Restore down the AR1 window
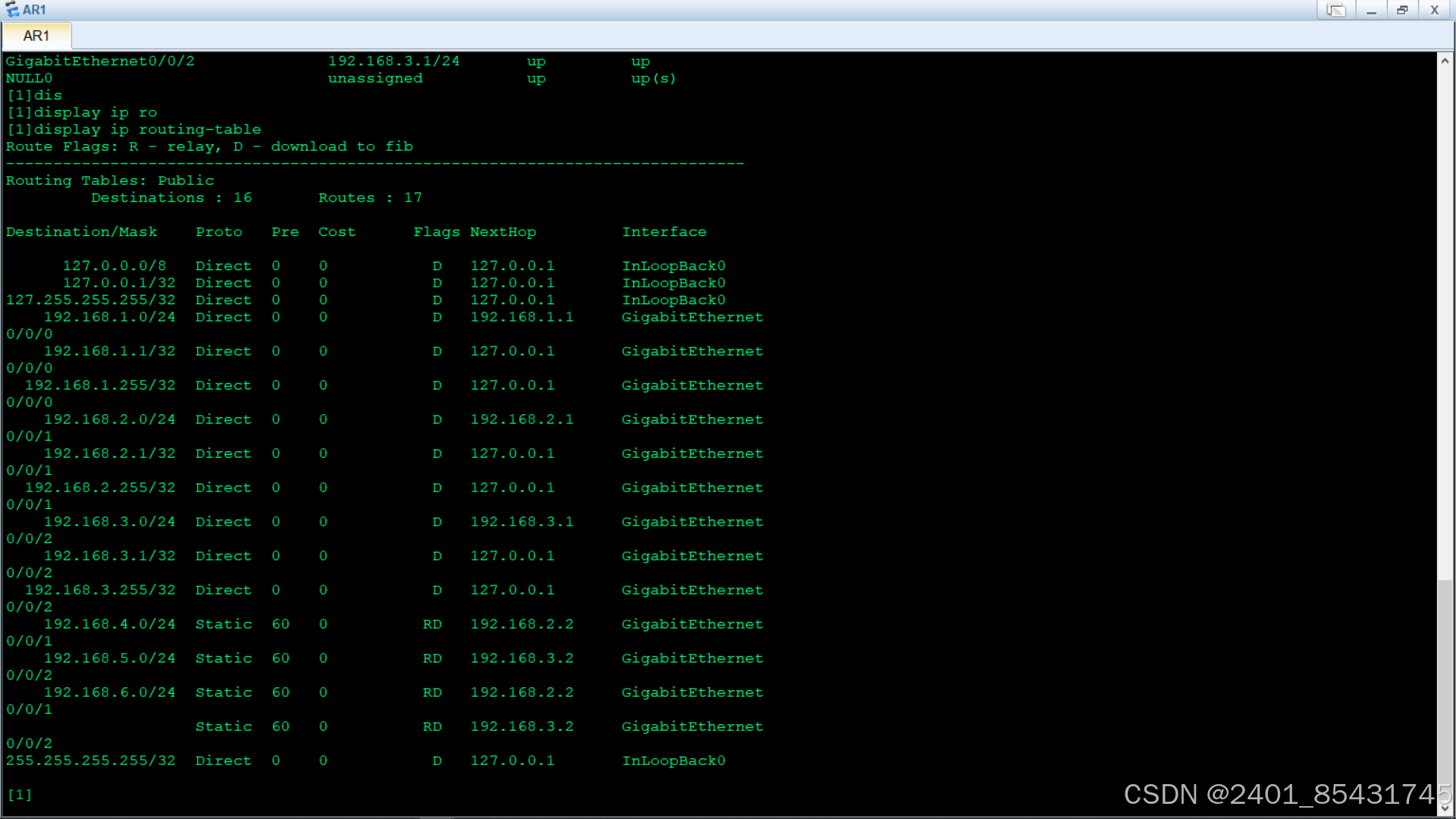This screenshot has height=819, width=1456. 1402,10
